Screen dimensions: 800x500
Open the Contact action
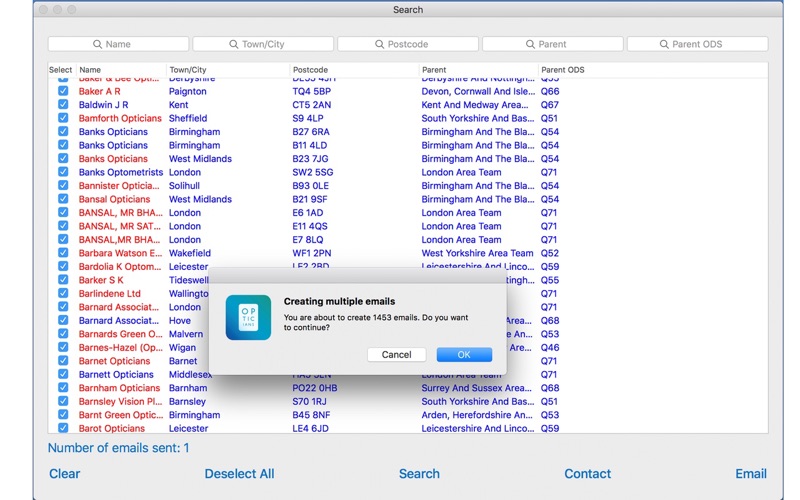tap(587, 473)
